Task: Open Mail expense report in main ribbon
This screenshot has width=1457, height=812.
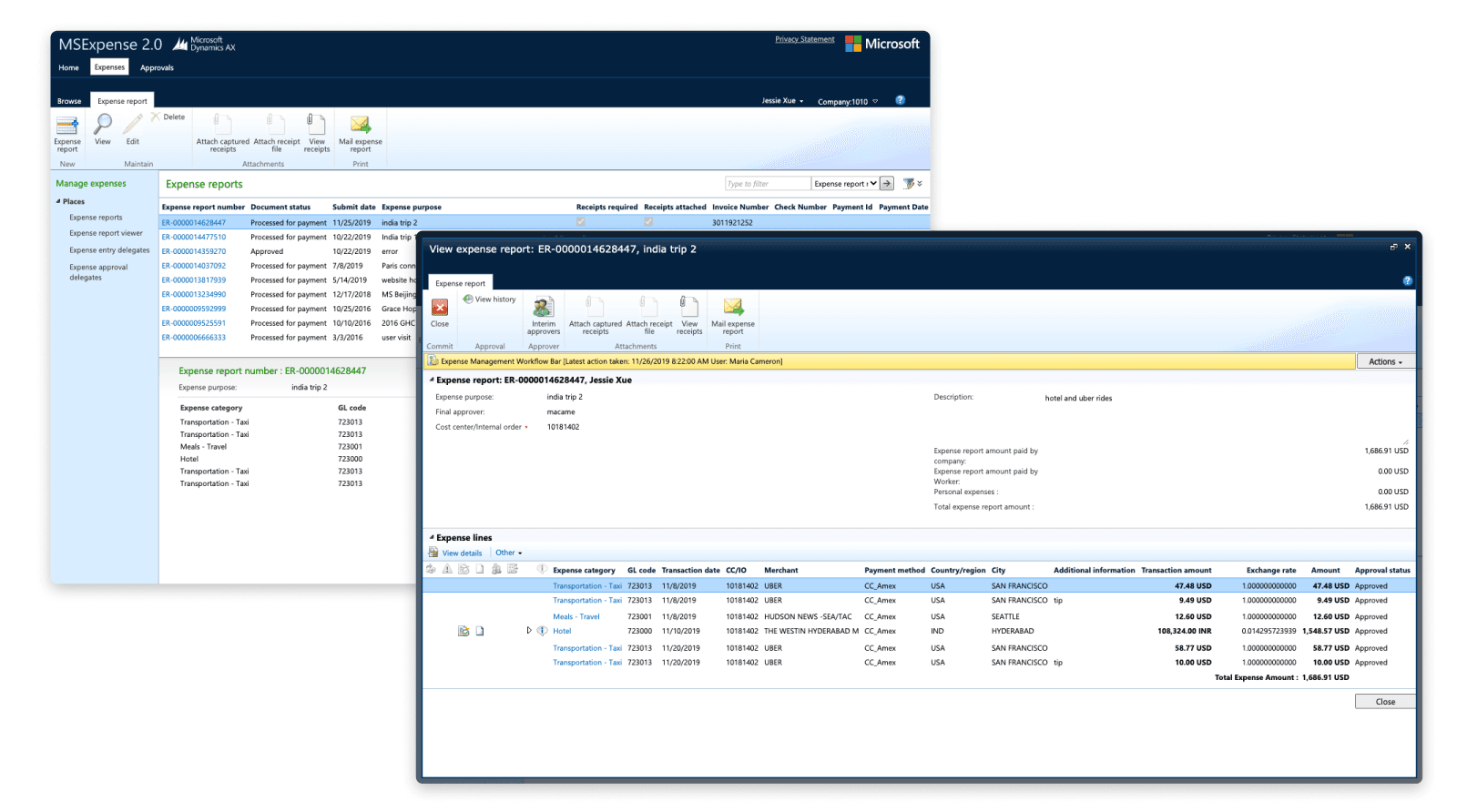Action: tap(361, 125)
